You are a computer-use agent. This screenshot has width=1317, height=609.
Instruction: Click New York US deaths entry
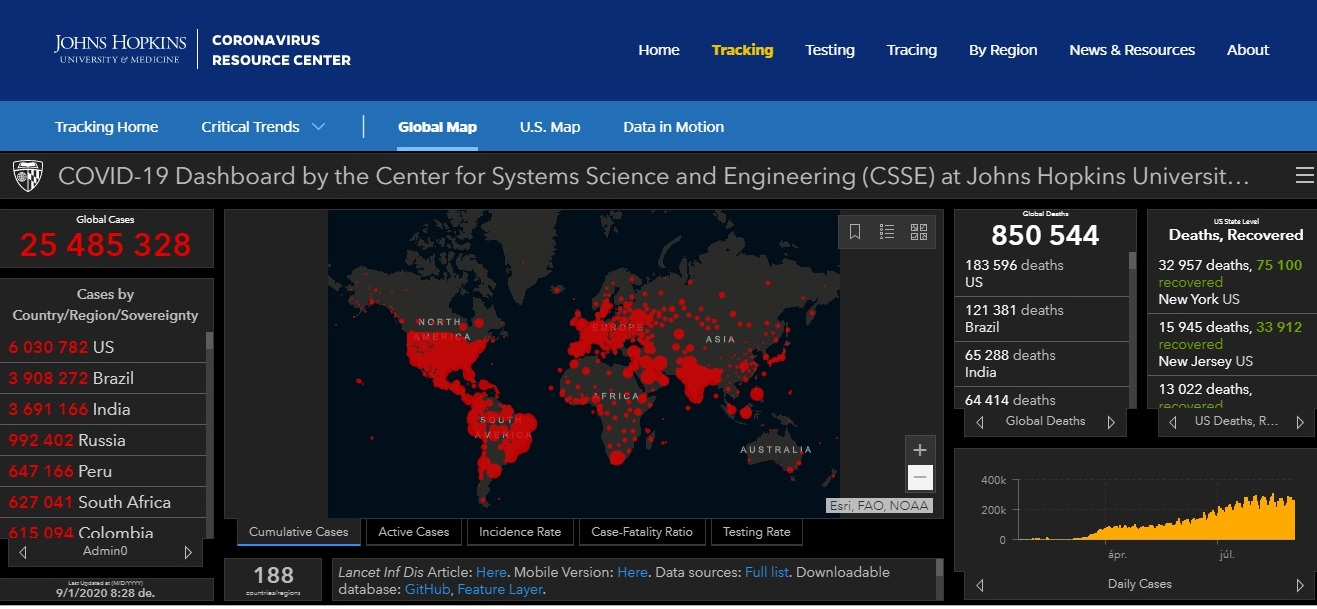pos(1231,282)
